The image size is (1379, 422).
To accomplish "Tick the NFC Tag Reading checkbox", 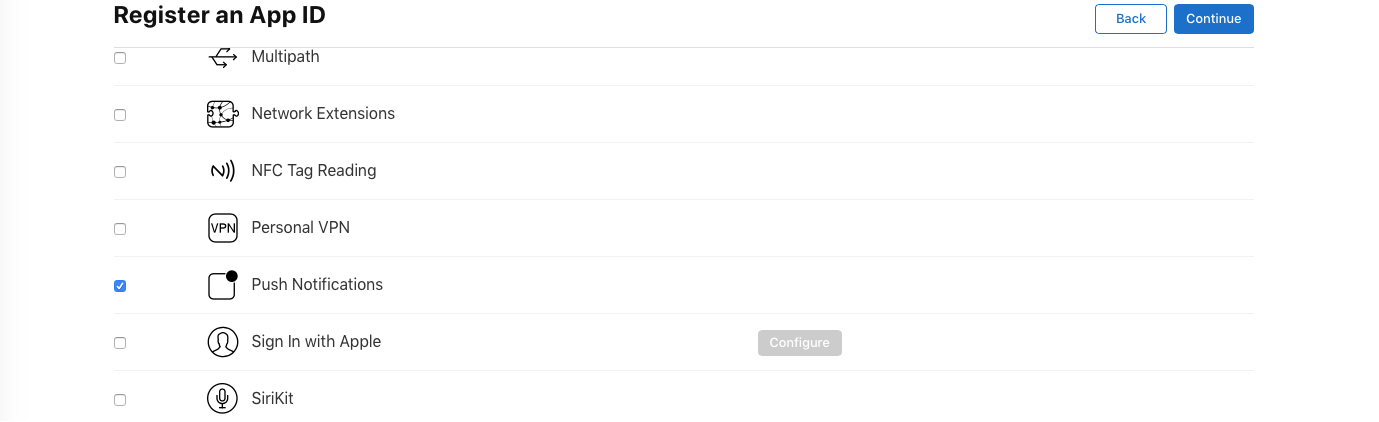I will pyautogui.click(x=120, y=172).
